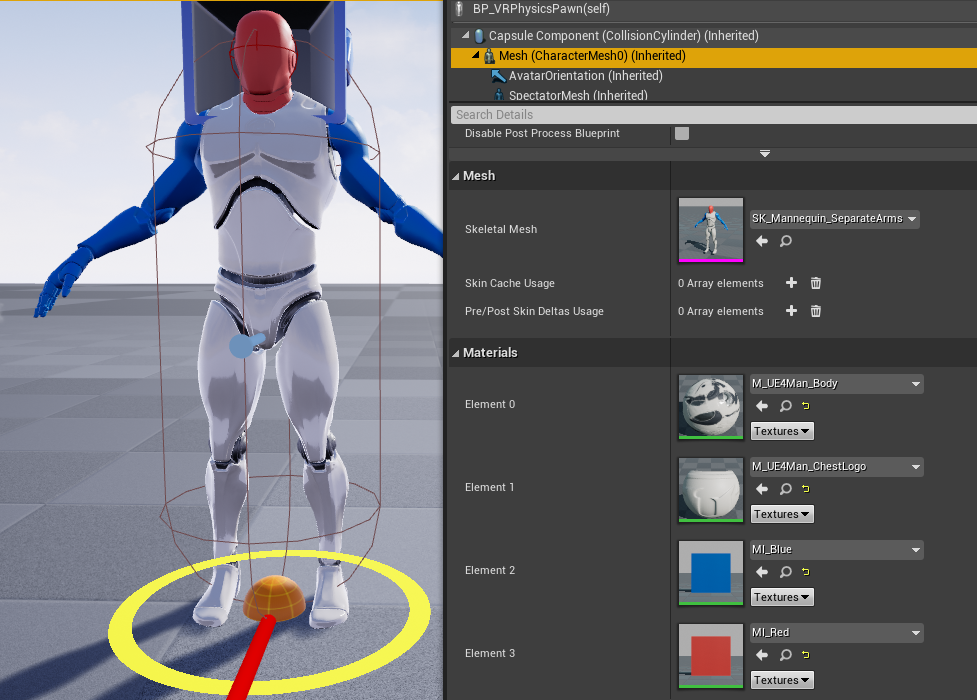
Task: Open the MI_Blue material dropdown
Action: (837, 550)
